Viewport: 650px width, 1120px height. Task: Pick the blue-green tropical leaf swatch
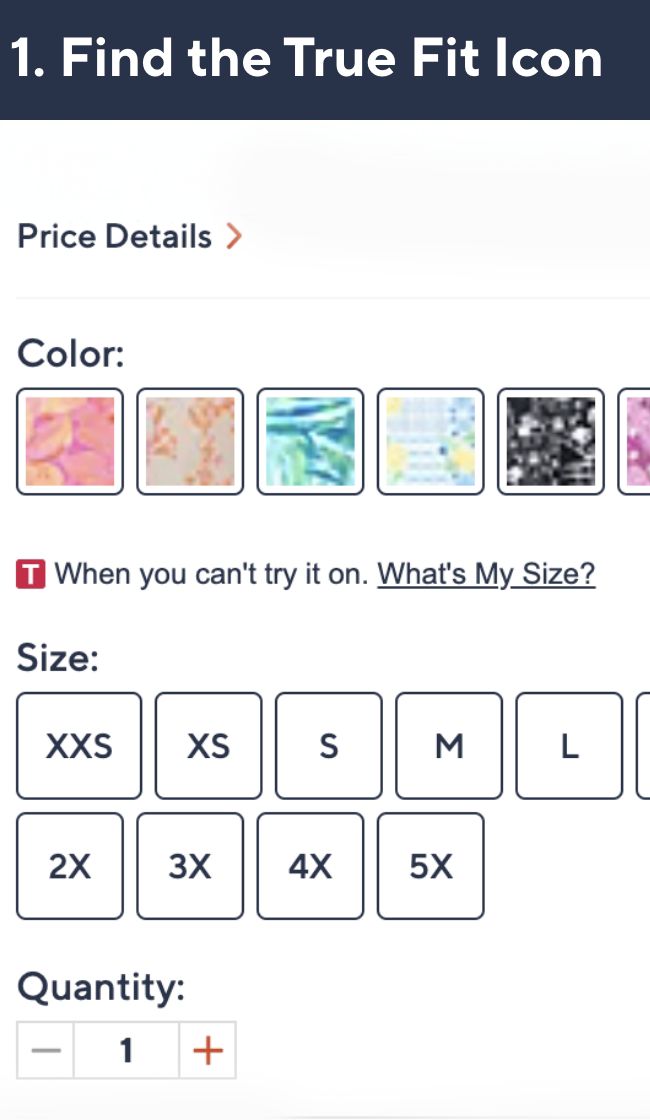310,441
